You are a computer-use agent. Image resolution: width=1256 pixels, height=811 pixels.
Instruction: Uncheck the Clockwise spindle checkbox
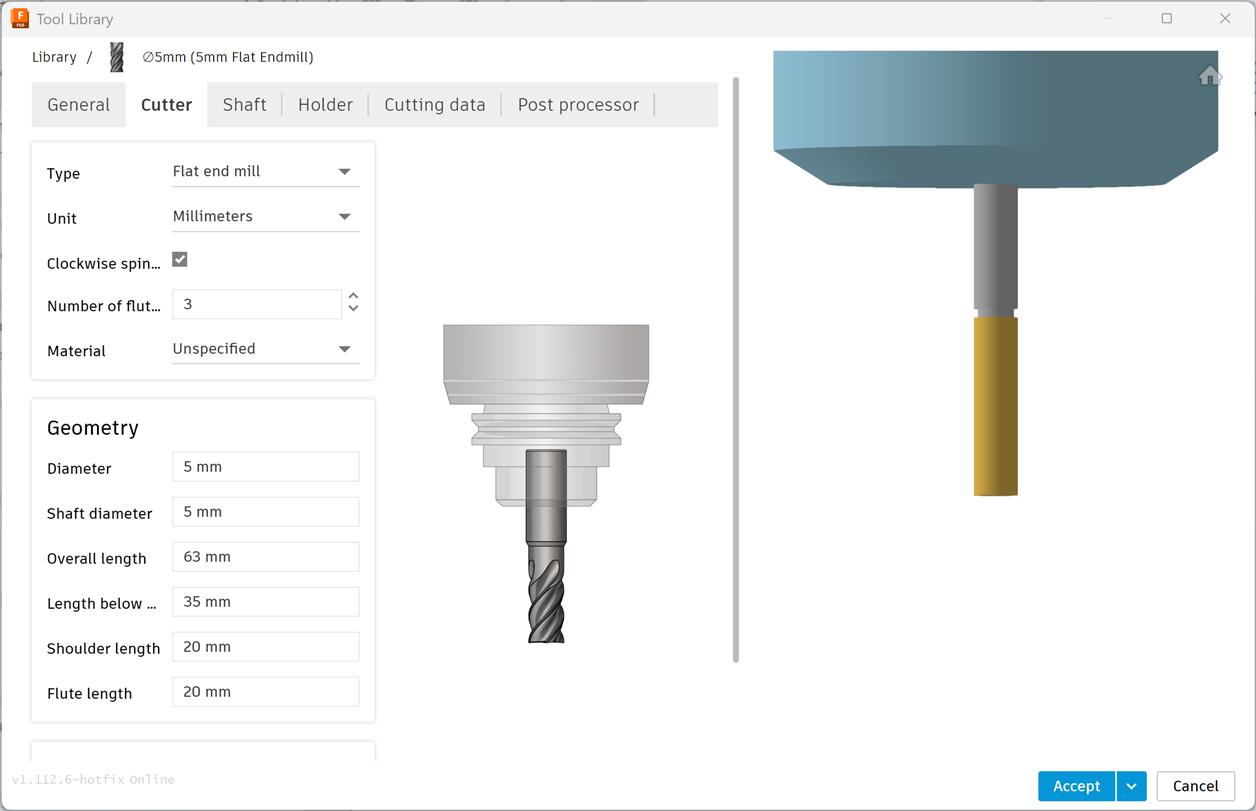pyautogui.click(x=179, y=259)
